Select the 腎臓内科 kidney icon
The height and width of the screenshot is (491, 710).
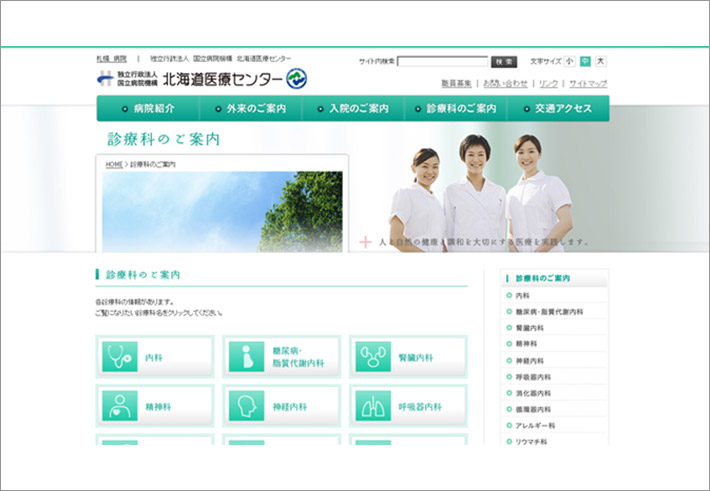tap(372, 357)
